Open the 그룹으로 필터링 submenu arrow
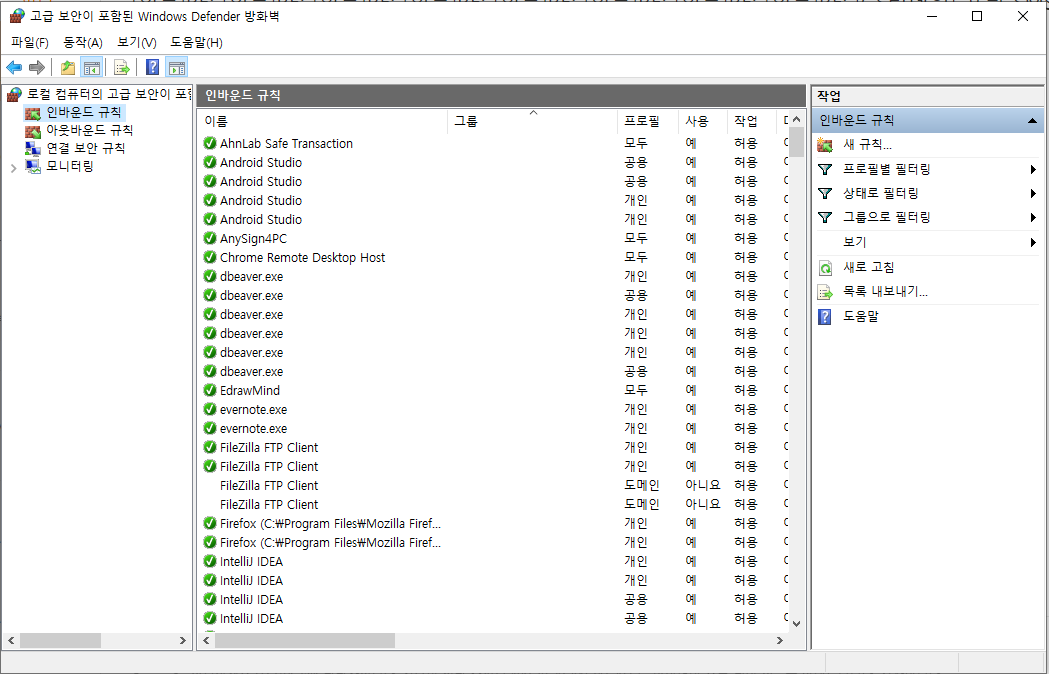Viewport: 1049px width, 674px height. click(1034, 218)
